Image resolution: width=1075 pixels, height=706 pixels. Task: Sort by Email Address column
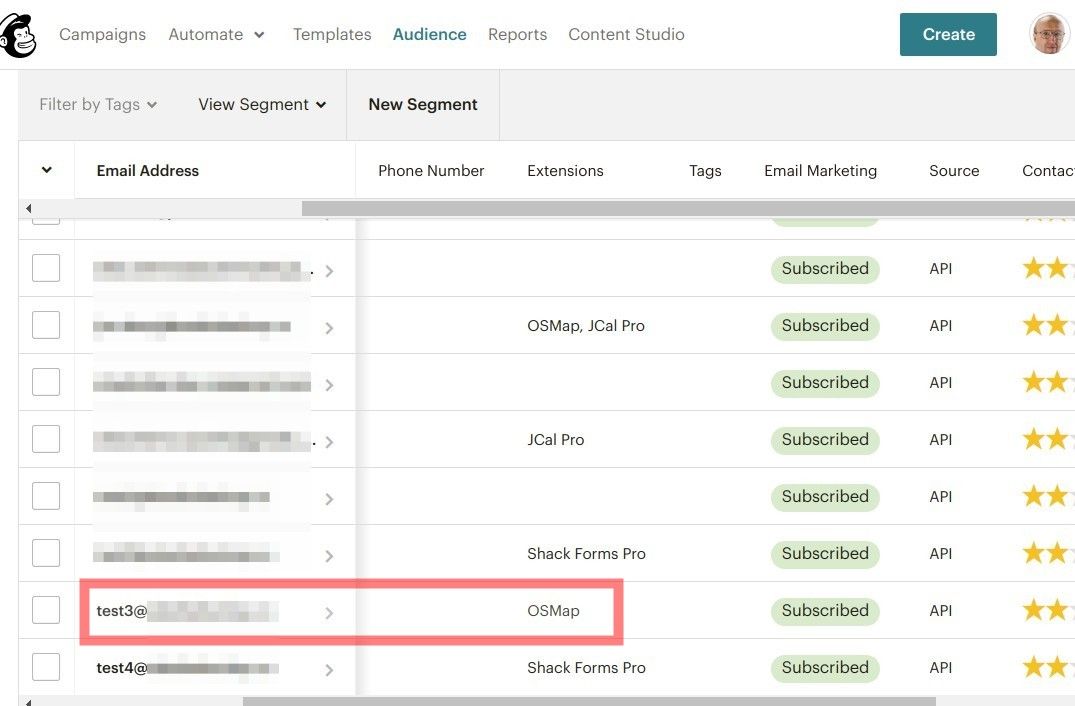(147, 171)
